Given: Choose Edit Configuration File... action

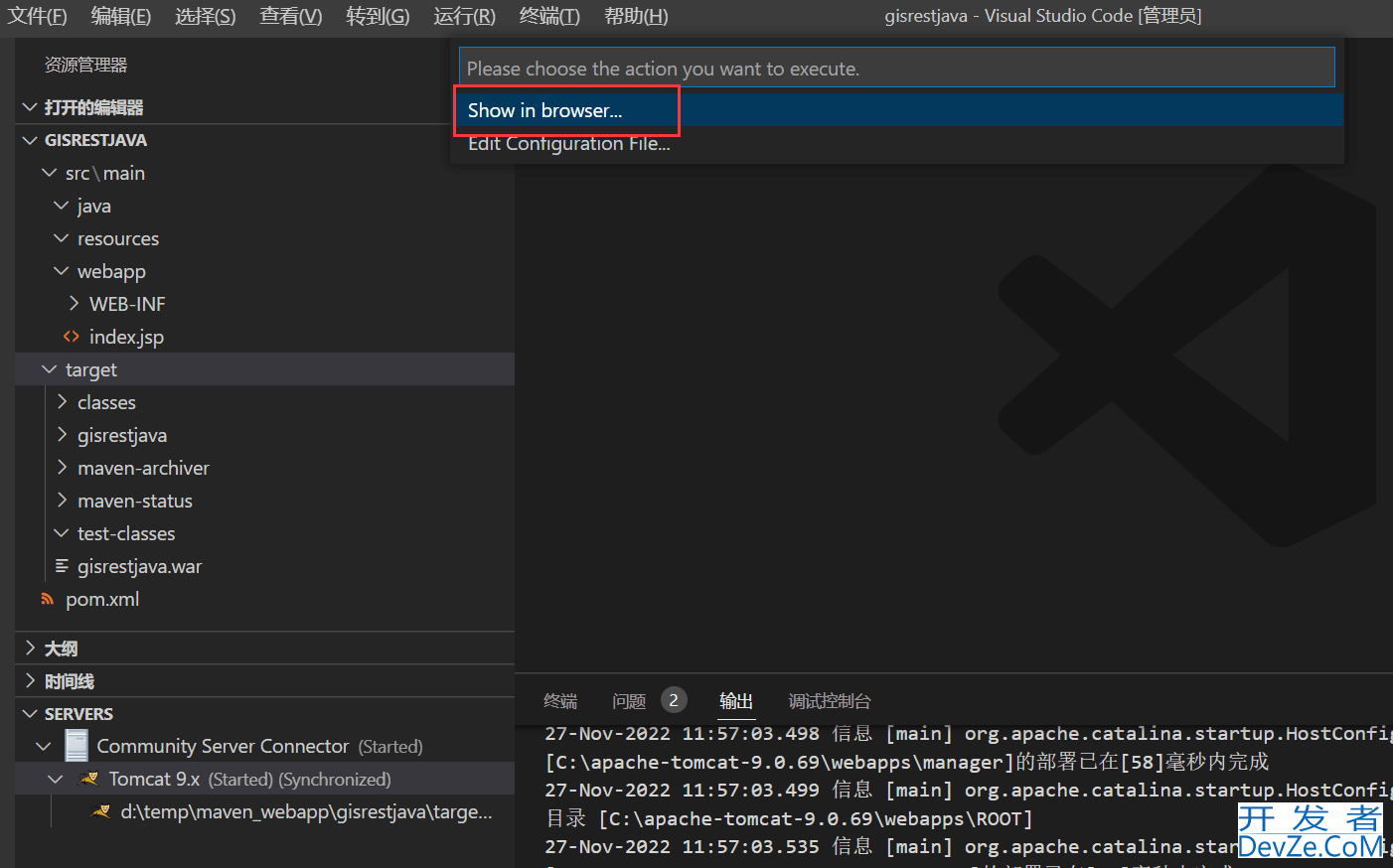Looking at the screenshot, I should pyautogui.click(x=897, y=143).
